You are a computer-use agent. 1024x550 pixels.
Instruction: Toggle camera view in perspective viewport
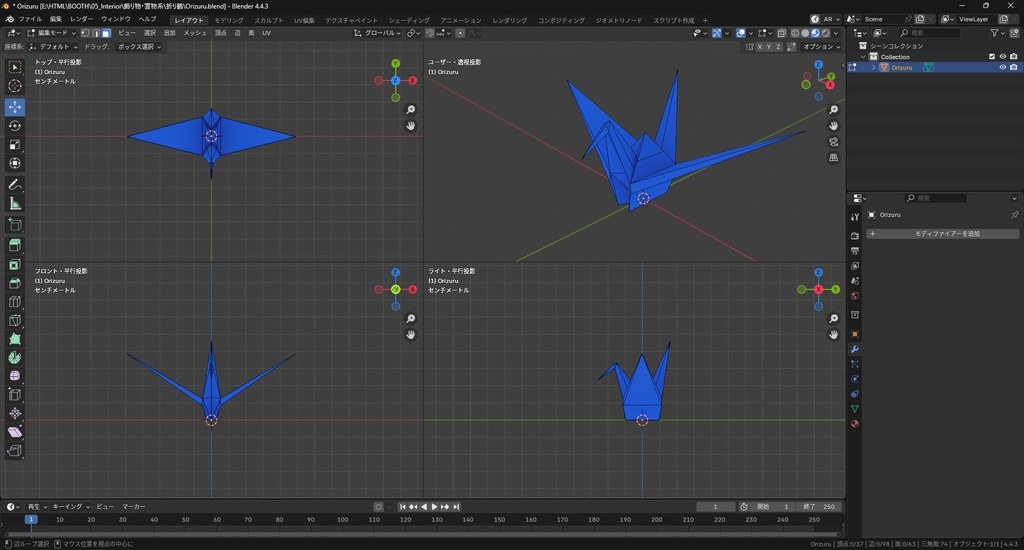point(833,142)
